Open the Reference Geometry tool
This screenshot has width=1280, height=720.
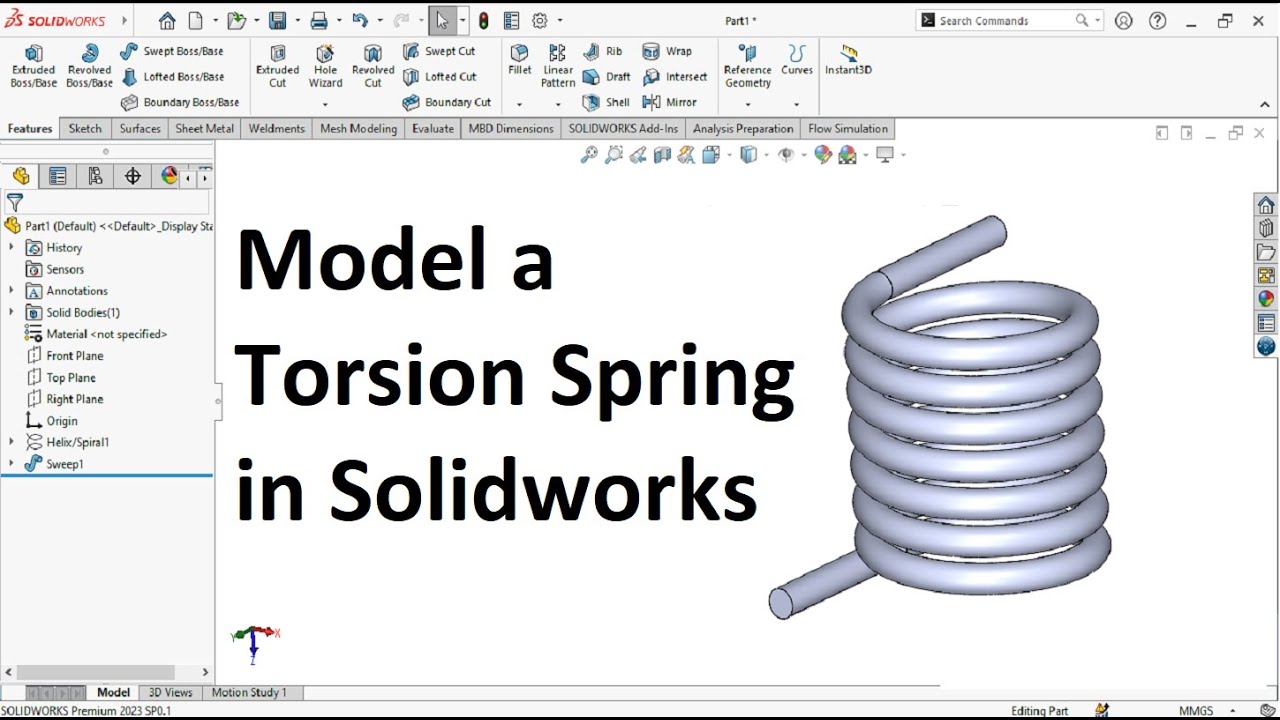coord(747,66)
